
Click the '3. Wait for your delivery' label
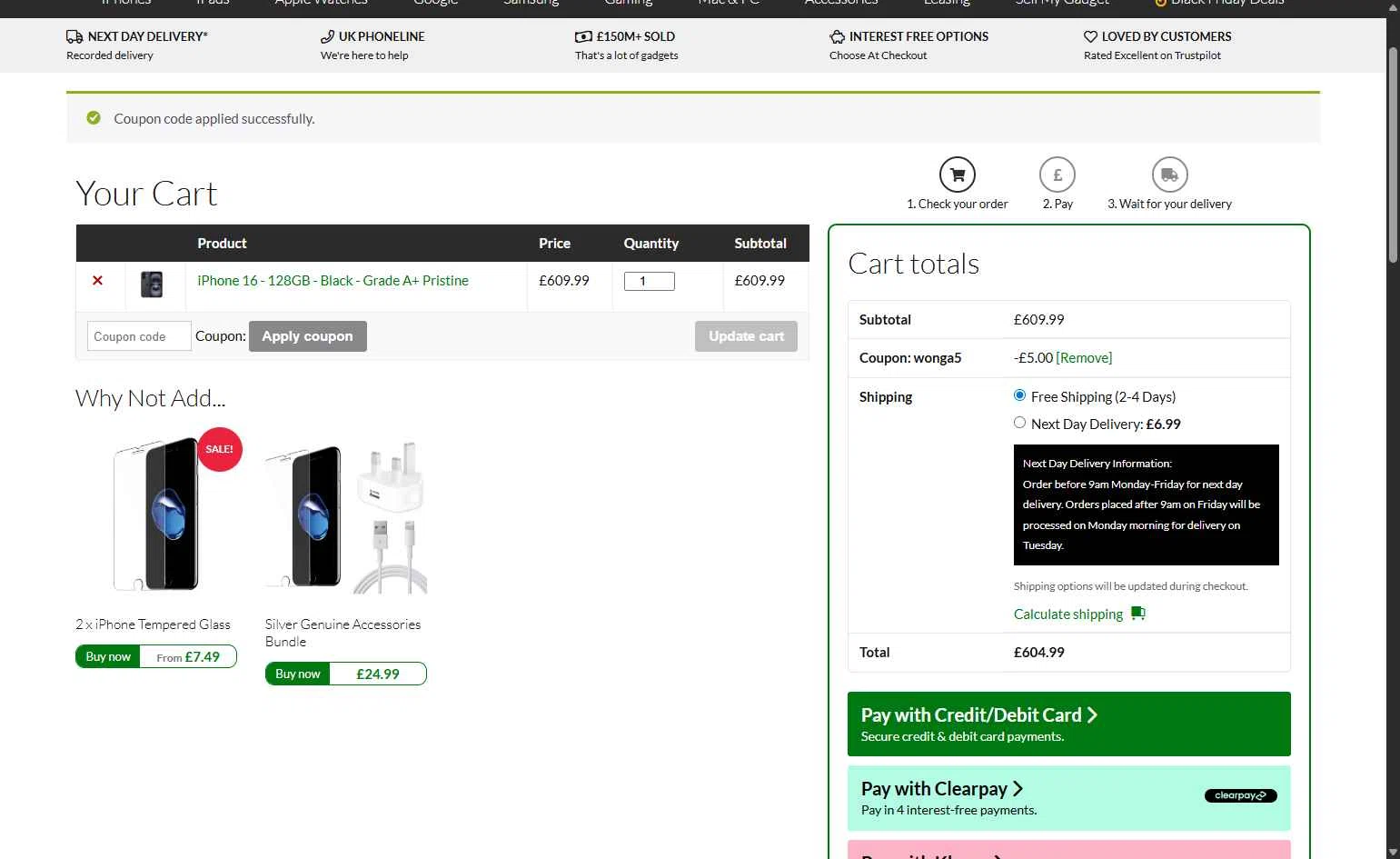coord(1169,204)
